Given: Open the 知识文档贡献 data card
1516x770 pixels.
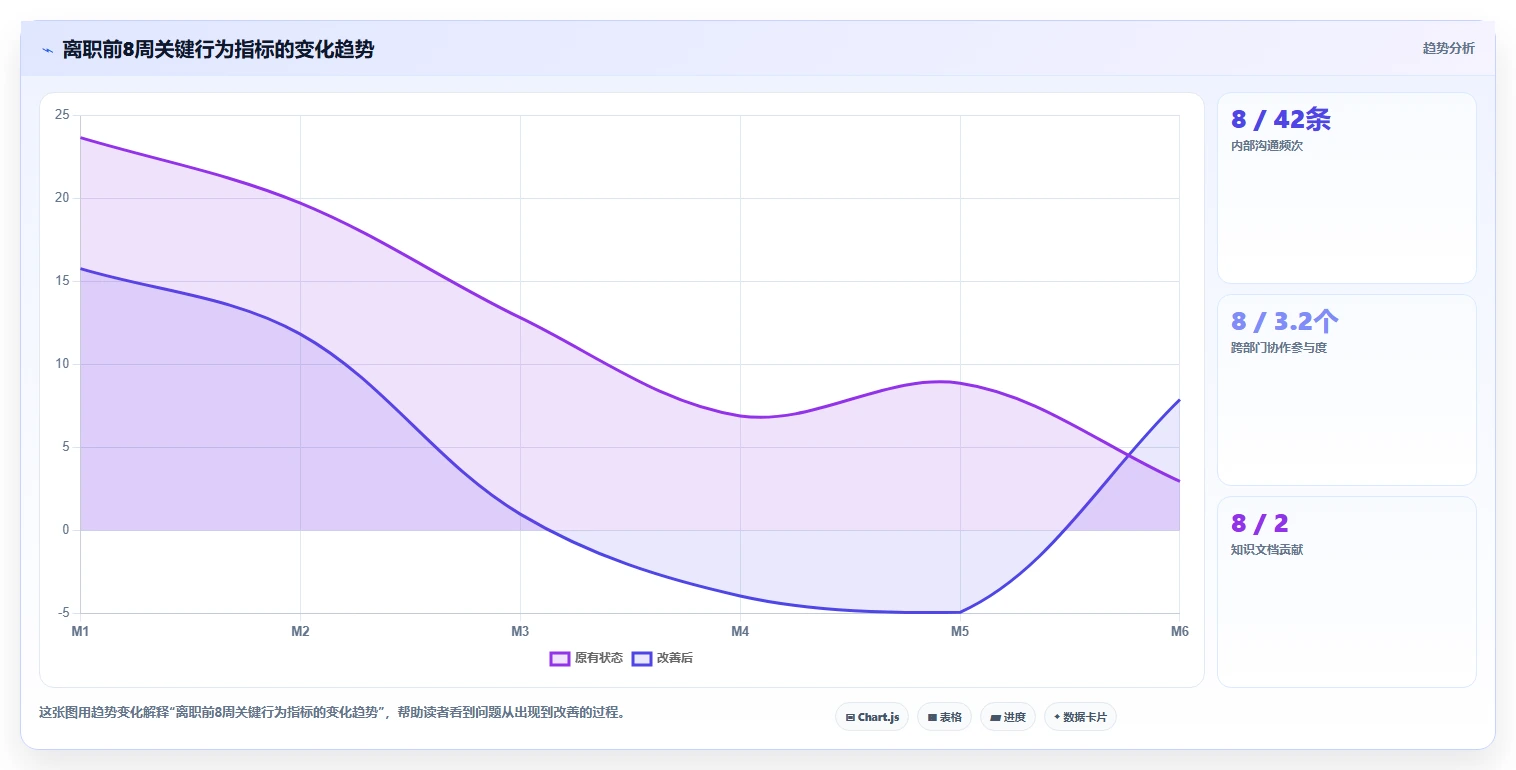Looking at the screenshot, I should click(1346, 592).
